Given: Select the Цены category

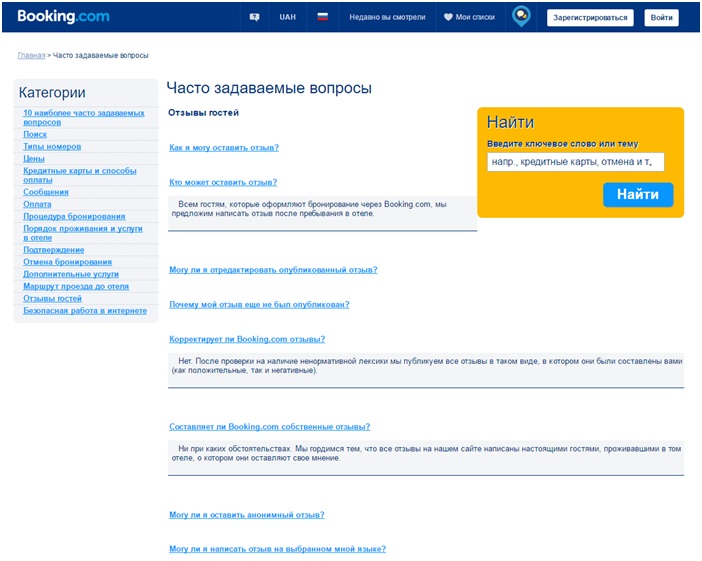Looking at the screenshot, I should [34, 158].
